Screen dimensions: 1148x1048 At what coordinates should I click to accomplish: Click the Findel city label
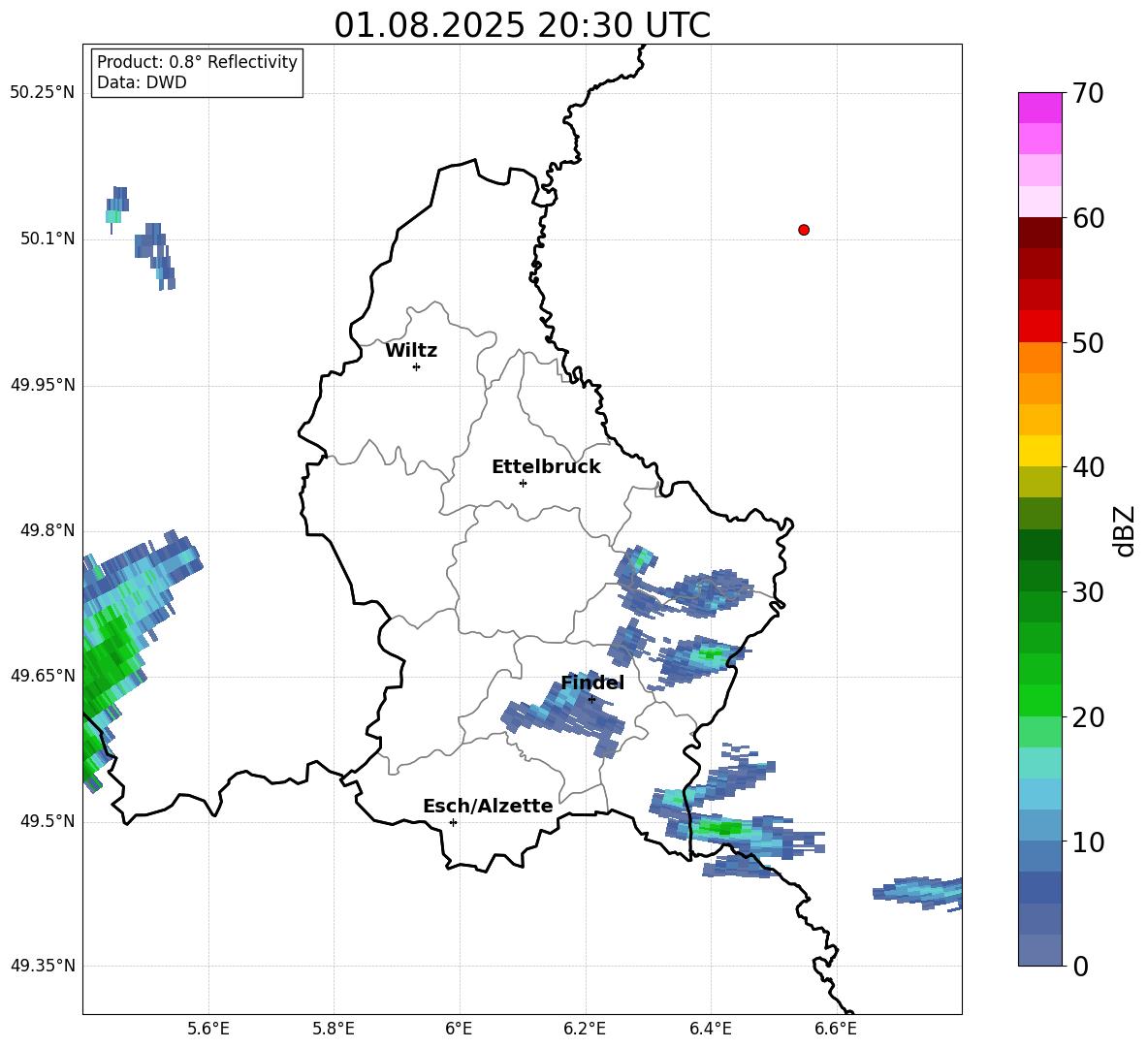[x=592, y=683]
